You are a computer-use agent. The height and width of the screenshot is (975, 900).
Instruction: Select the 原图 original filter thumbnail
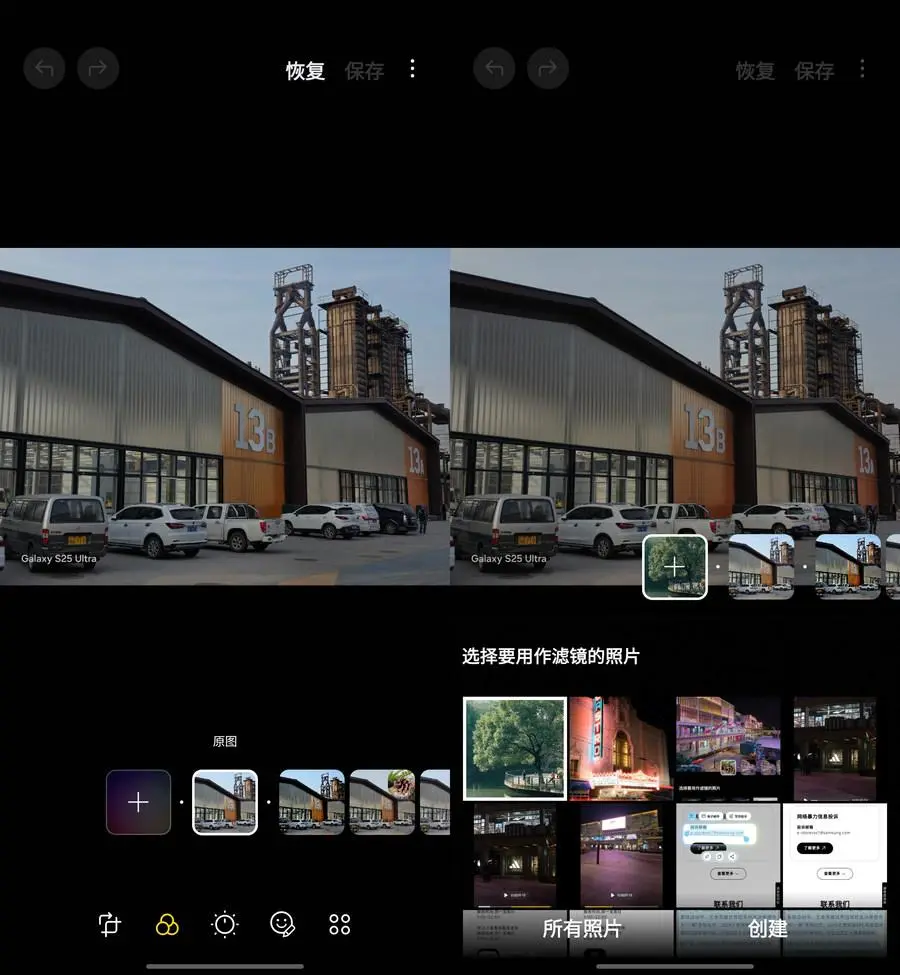pos(225,802)
